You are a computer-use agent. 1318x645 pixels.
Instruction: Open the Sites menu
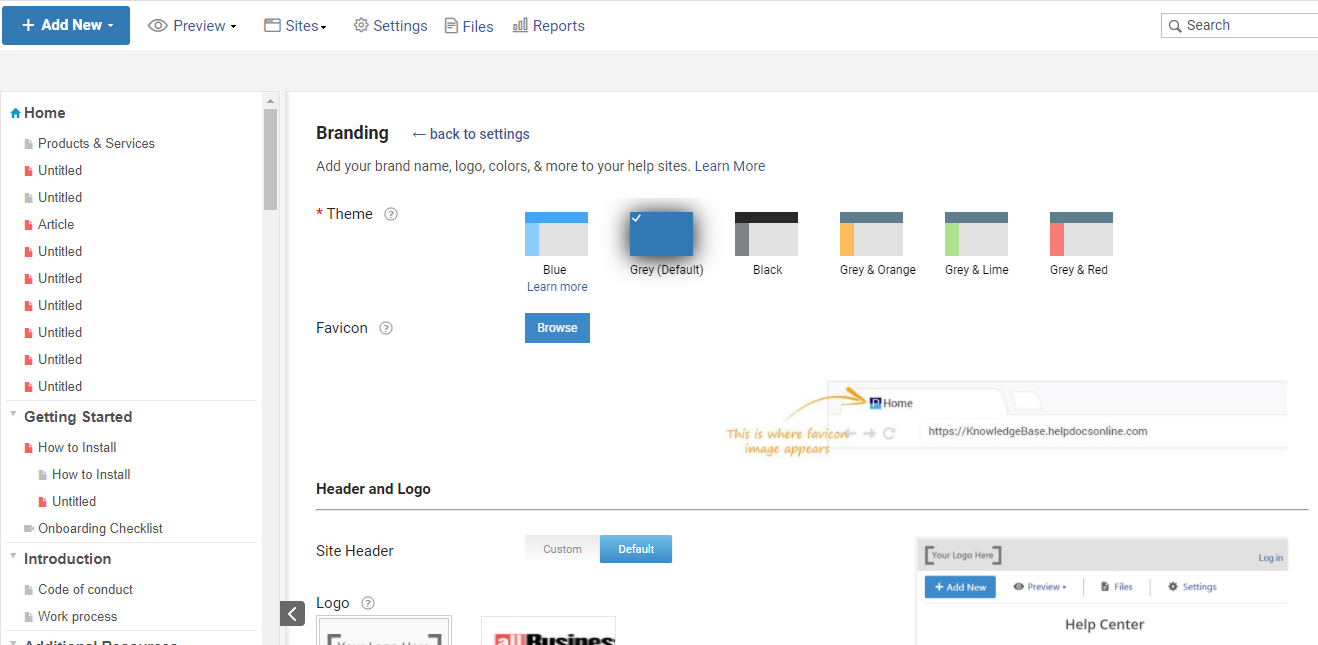tap(295, 26)
